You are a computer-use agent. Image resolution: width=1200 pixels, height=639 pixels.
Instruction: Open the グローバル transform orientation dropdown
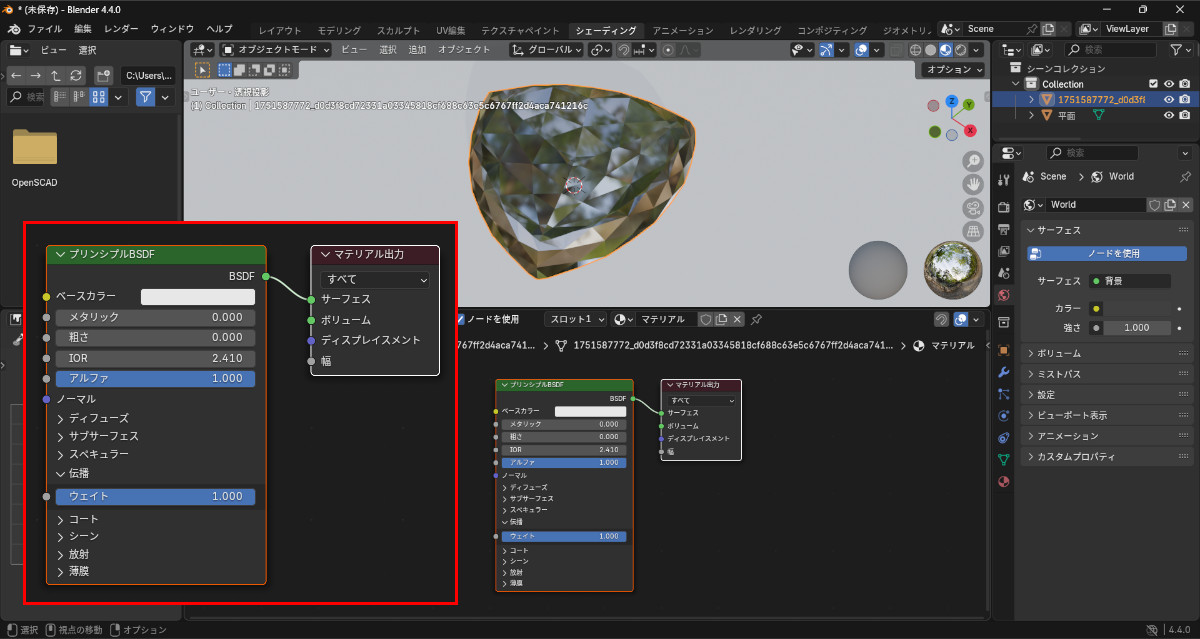[x=546, y=49]
